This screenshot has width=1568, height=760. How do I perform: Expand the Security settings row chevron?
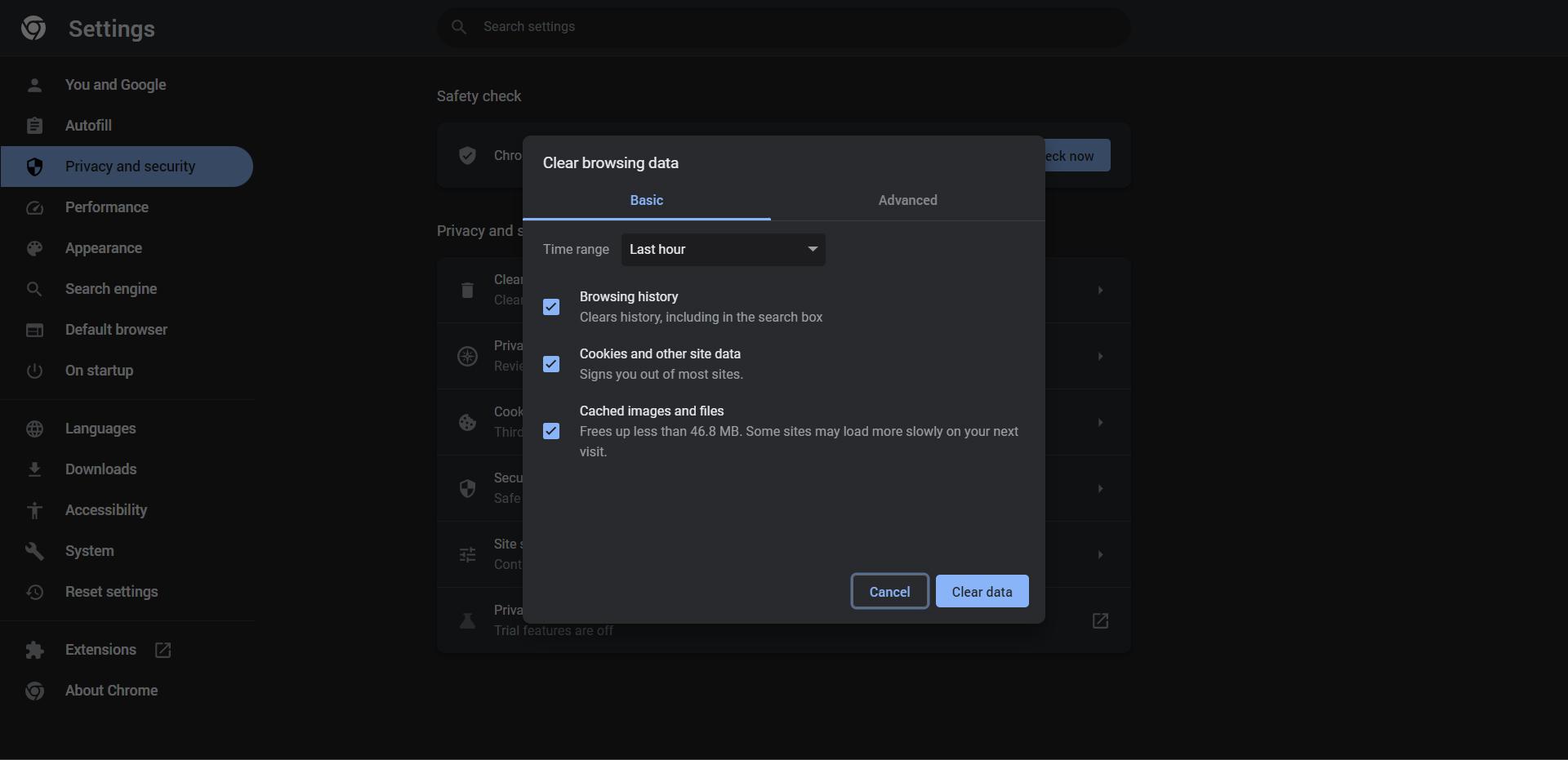[x=1100, y=488]
